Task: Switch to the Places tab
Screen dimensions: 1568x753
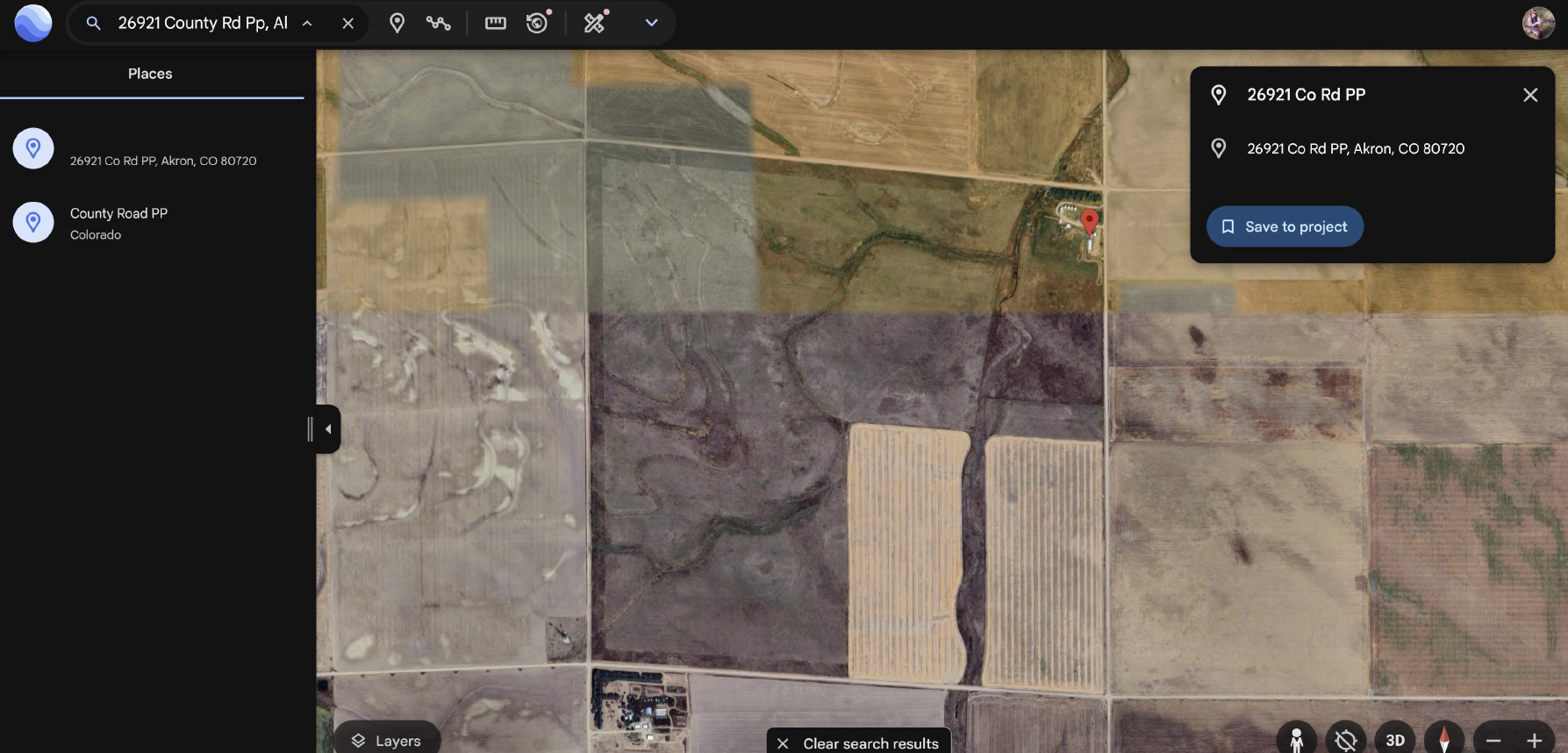Action: [150, 74]
